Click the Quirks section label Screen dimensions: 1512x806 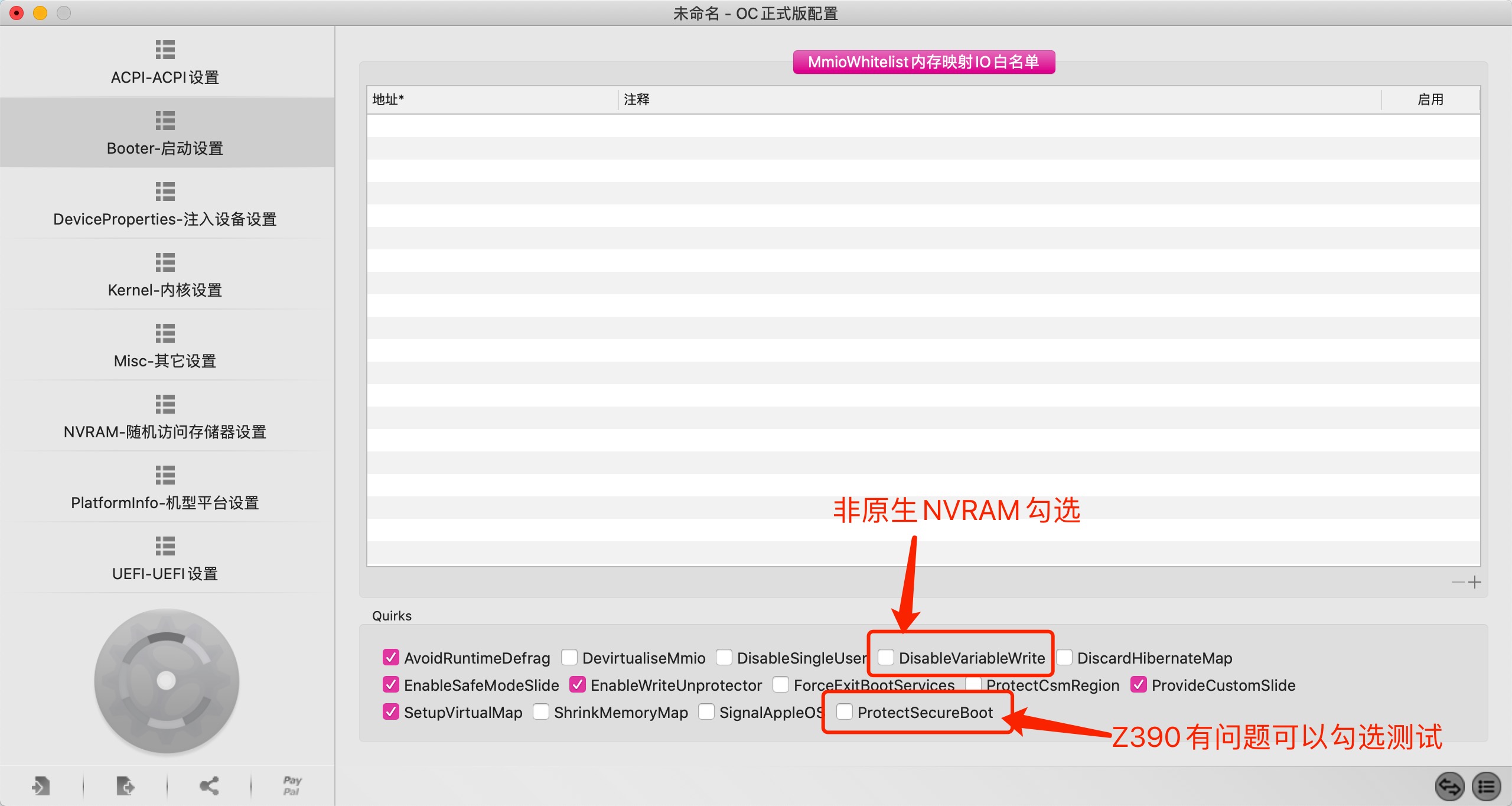coord(392,616)
